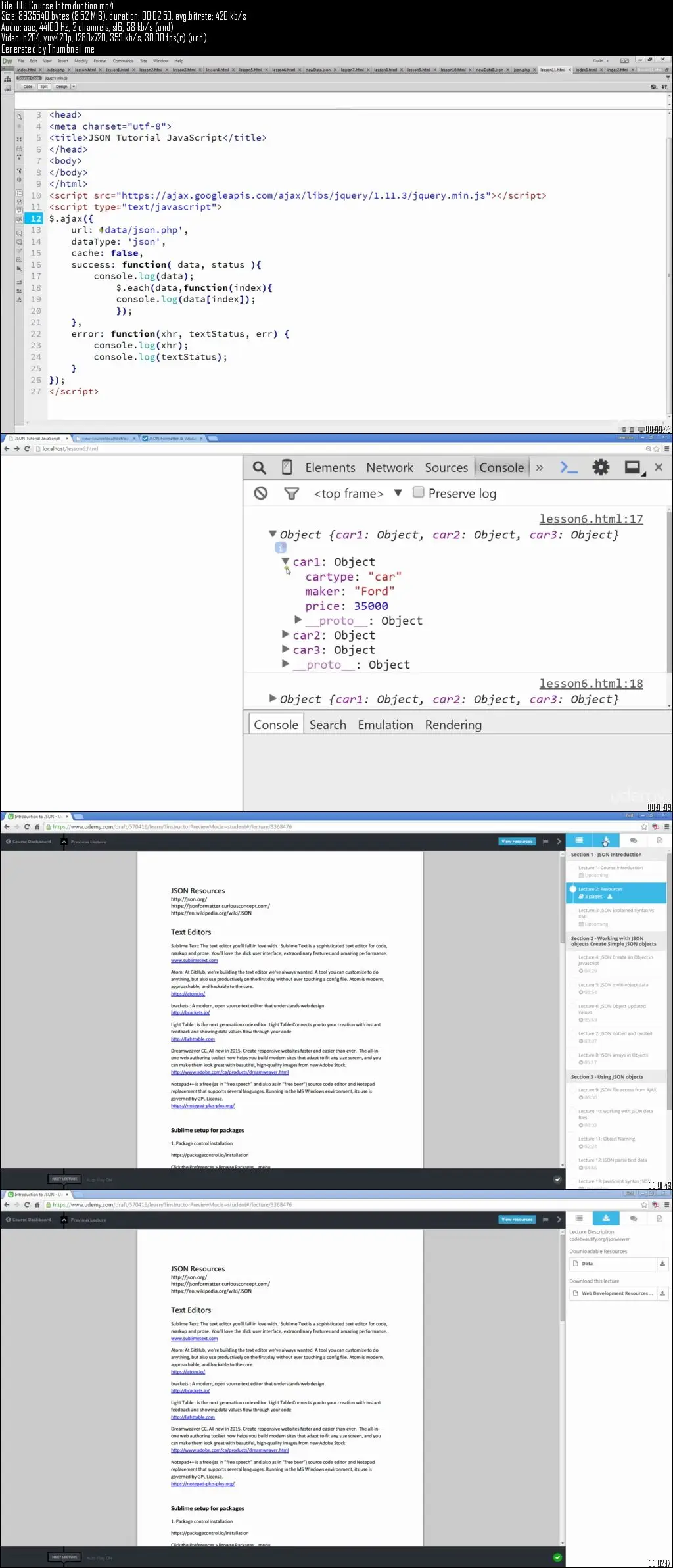Open curriculum list icon in third frame
The image size is (673, 1568).
pyautogui.click(x=579, y=840)
